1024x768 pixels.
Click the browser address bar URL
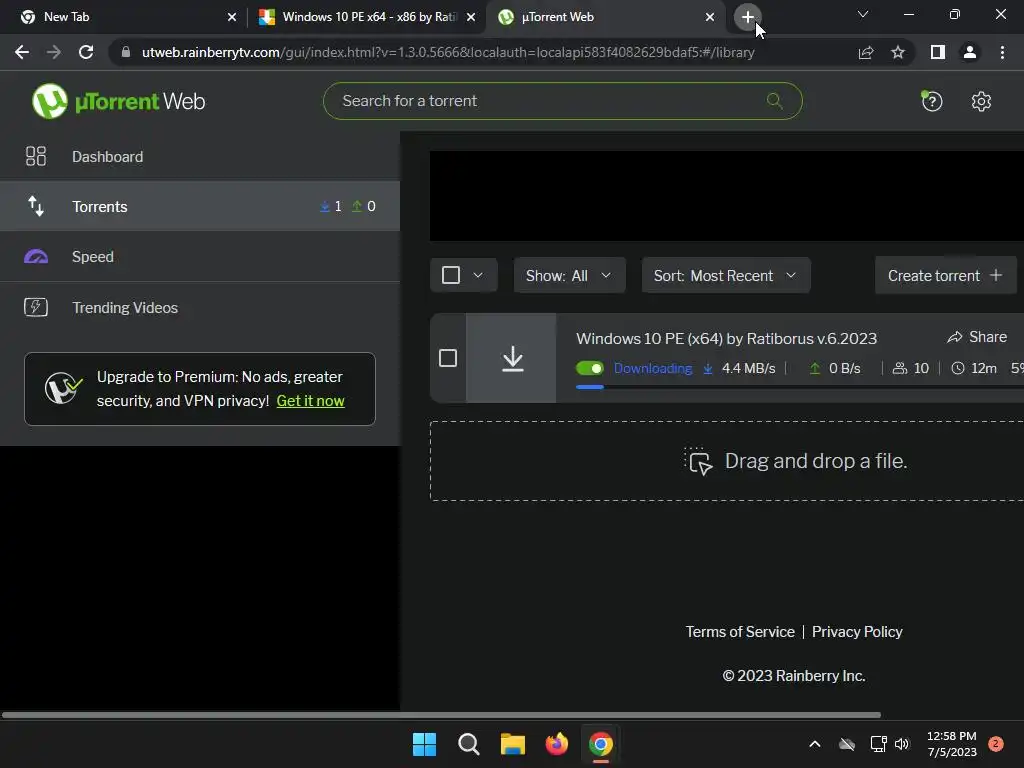[448, 52]
